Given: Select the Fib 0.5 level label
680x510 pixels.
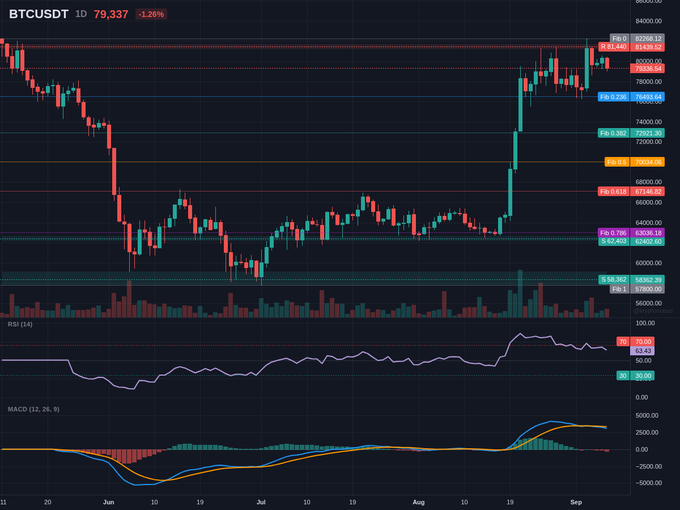Looking at the screenshot, I should tap(617, 162).
